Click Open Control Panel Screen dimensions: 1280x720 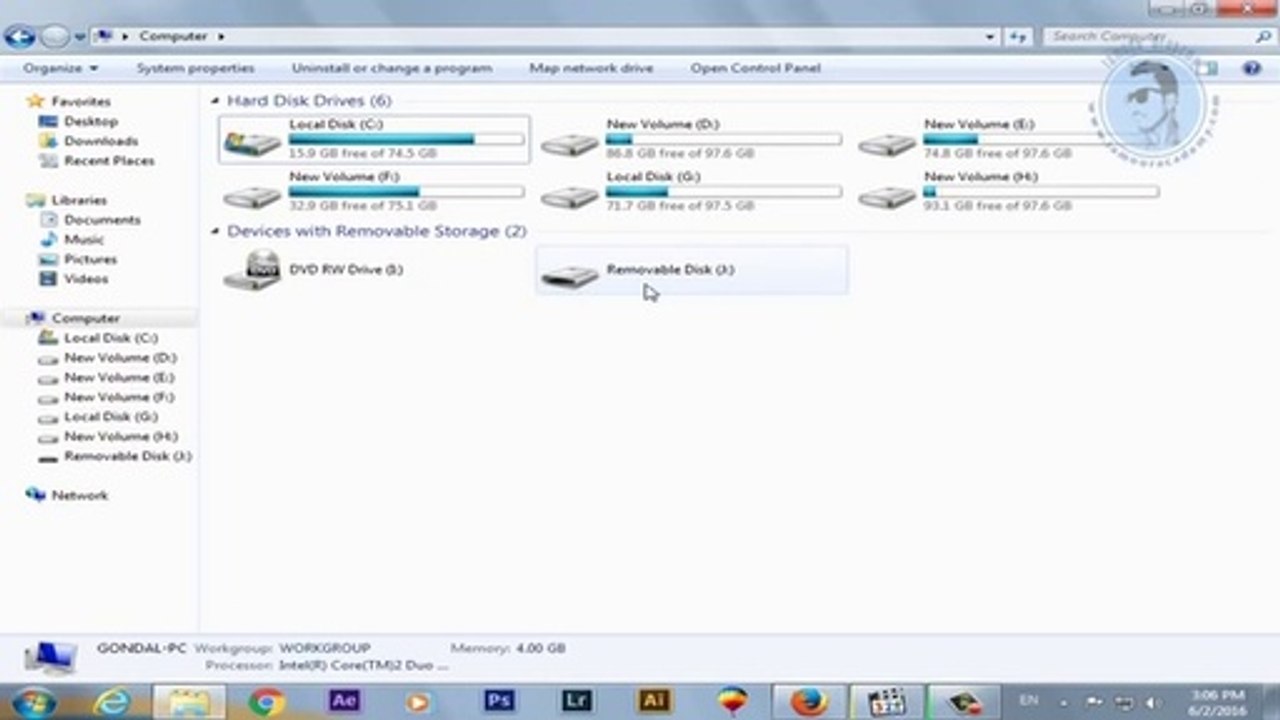tap(755, 68)
